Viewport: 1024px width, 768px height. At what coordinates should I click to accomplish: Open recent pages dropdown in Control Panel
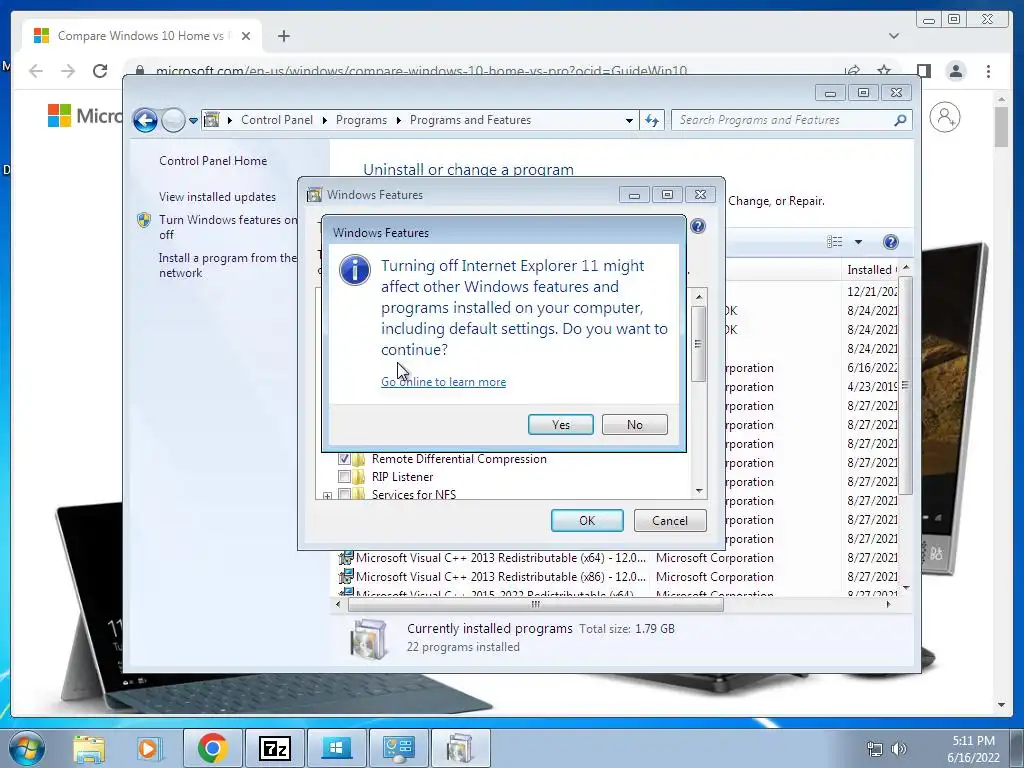point(193,121)
